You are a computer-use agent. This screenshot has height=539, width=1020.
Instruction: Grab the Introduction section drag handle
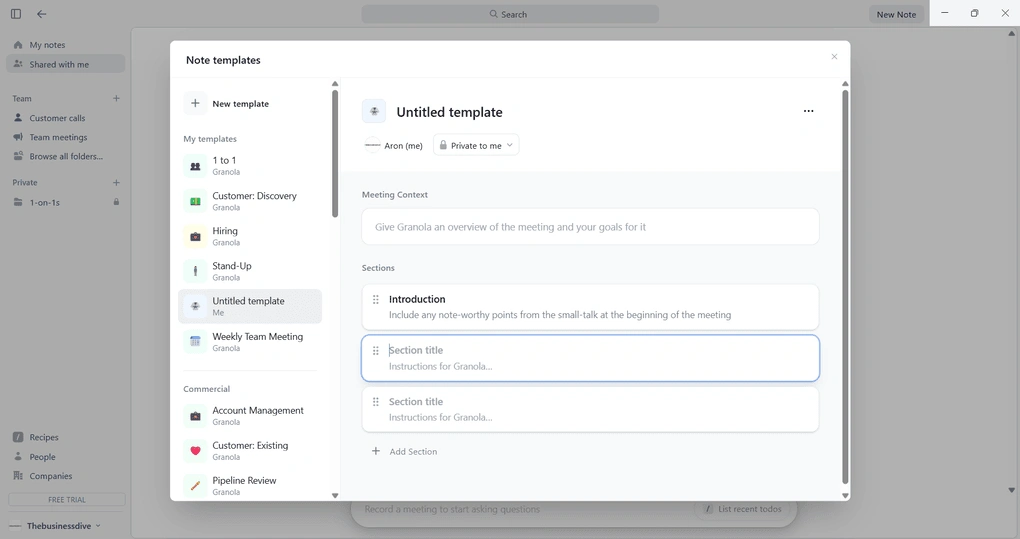point(375,300)
